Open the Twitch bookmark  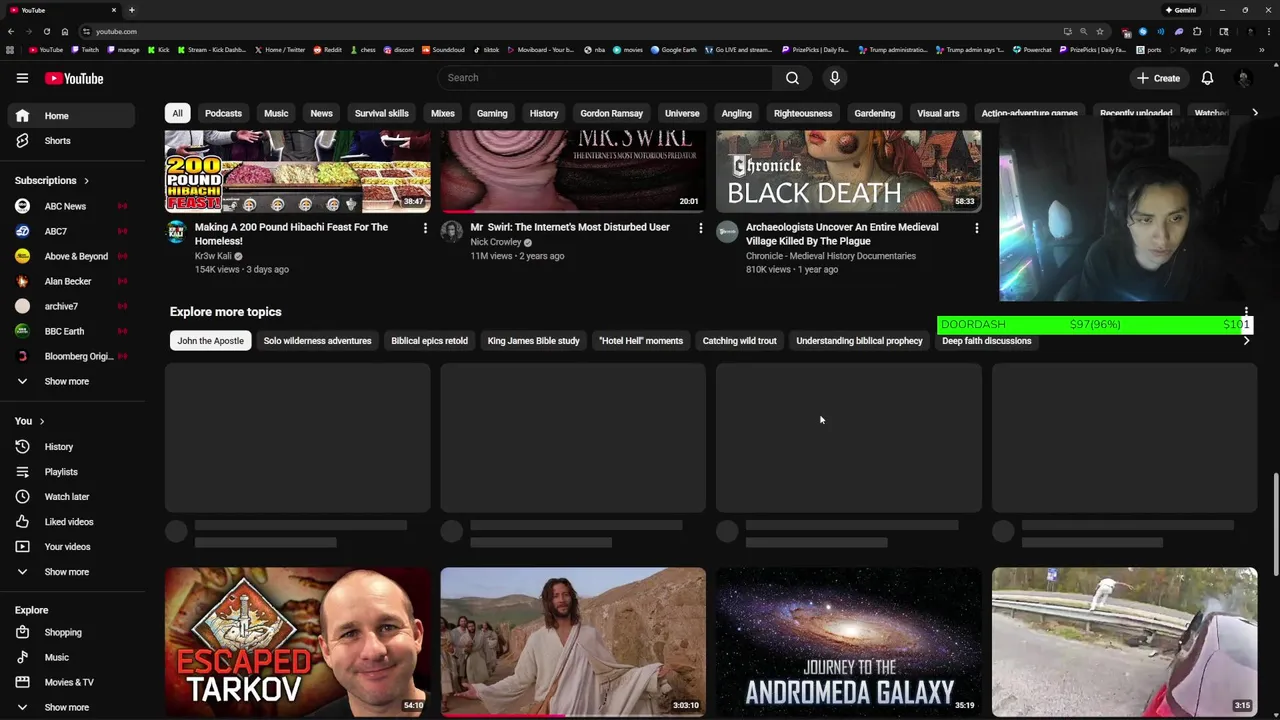pos(85,50)
